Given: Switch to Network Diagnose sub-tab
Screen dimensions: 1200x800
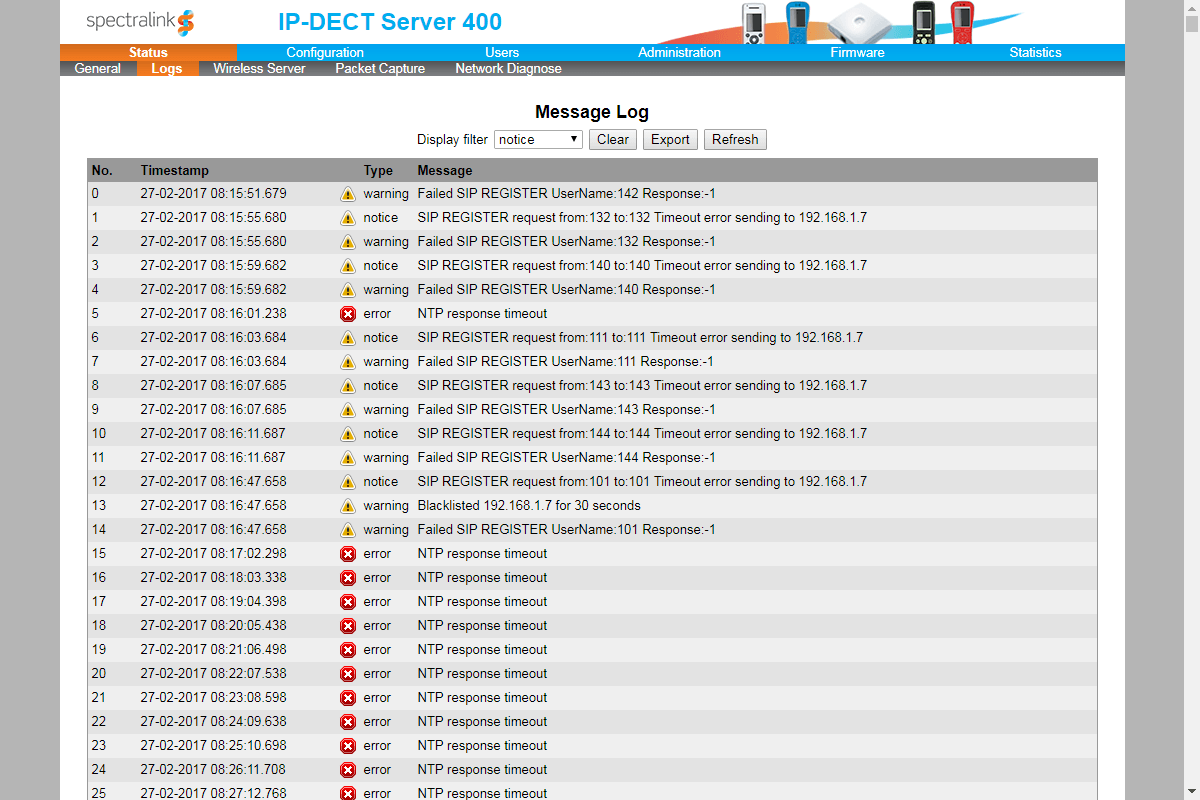Looking at the screenshot, I should click(x=508, y=69).
